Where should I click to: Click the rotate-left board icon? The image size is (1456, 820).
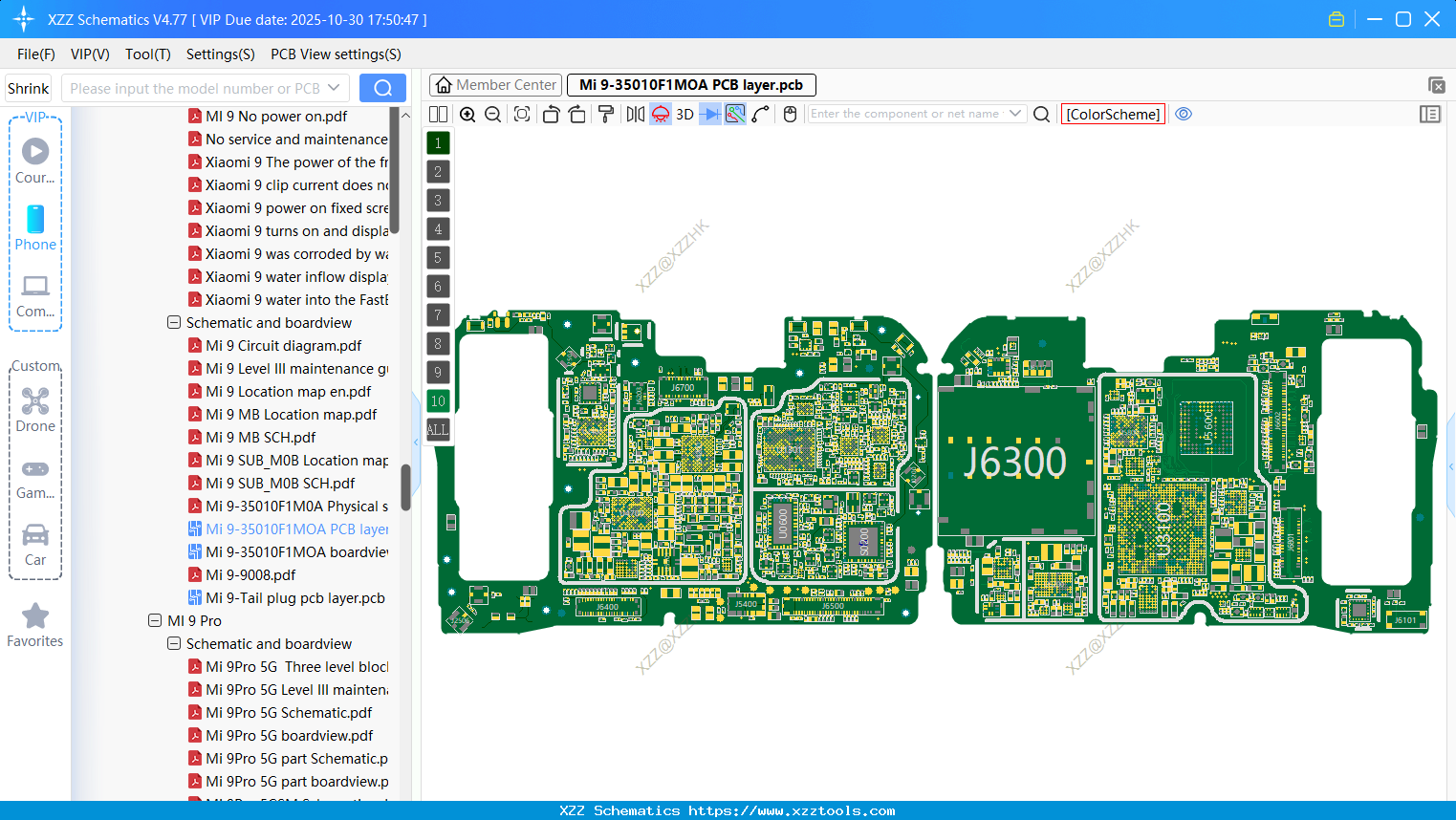tap(551, 114)
